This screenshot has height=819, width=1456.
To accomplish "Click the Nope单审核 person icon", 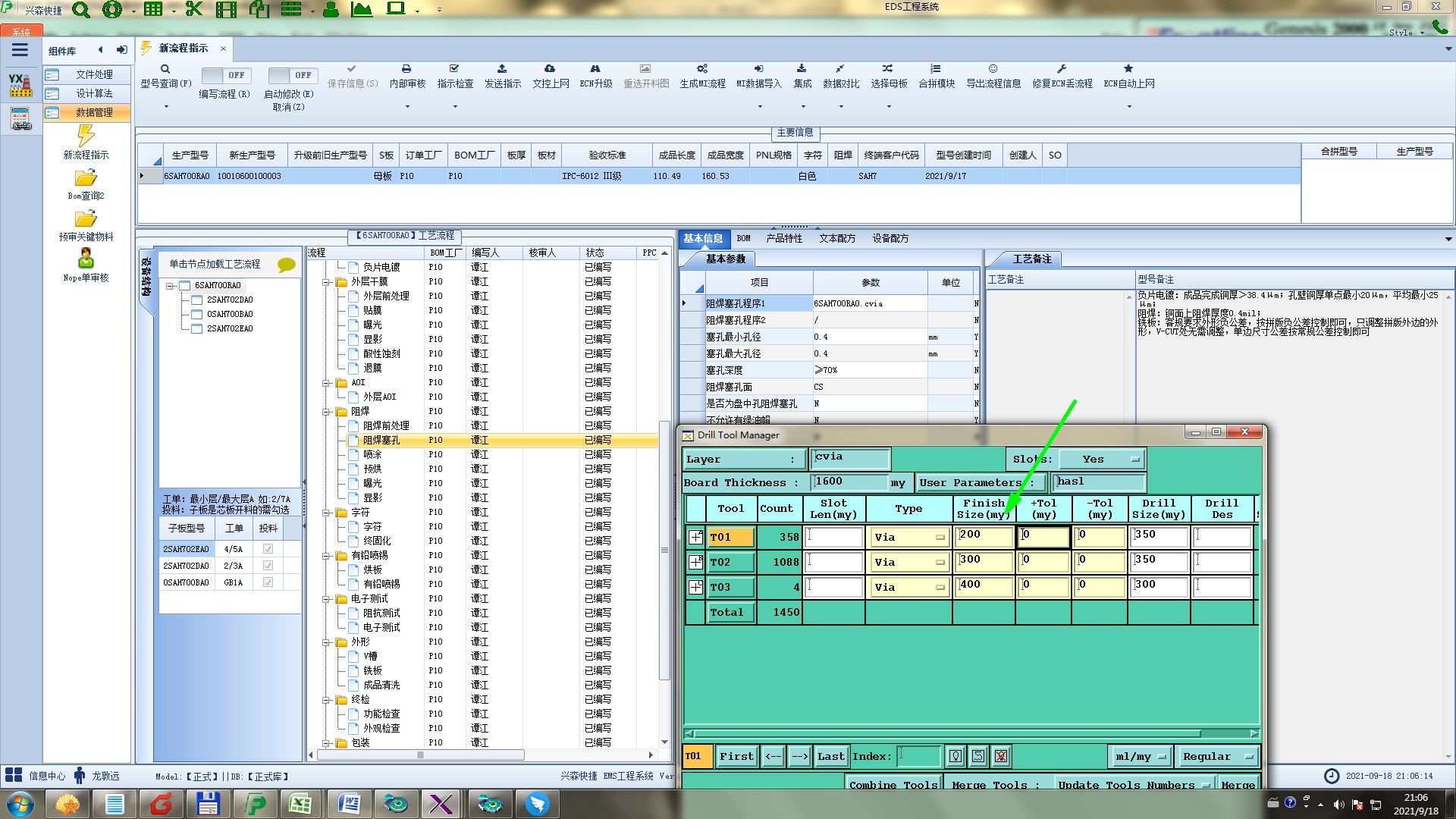I will 86,259.
